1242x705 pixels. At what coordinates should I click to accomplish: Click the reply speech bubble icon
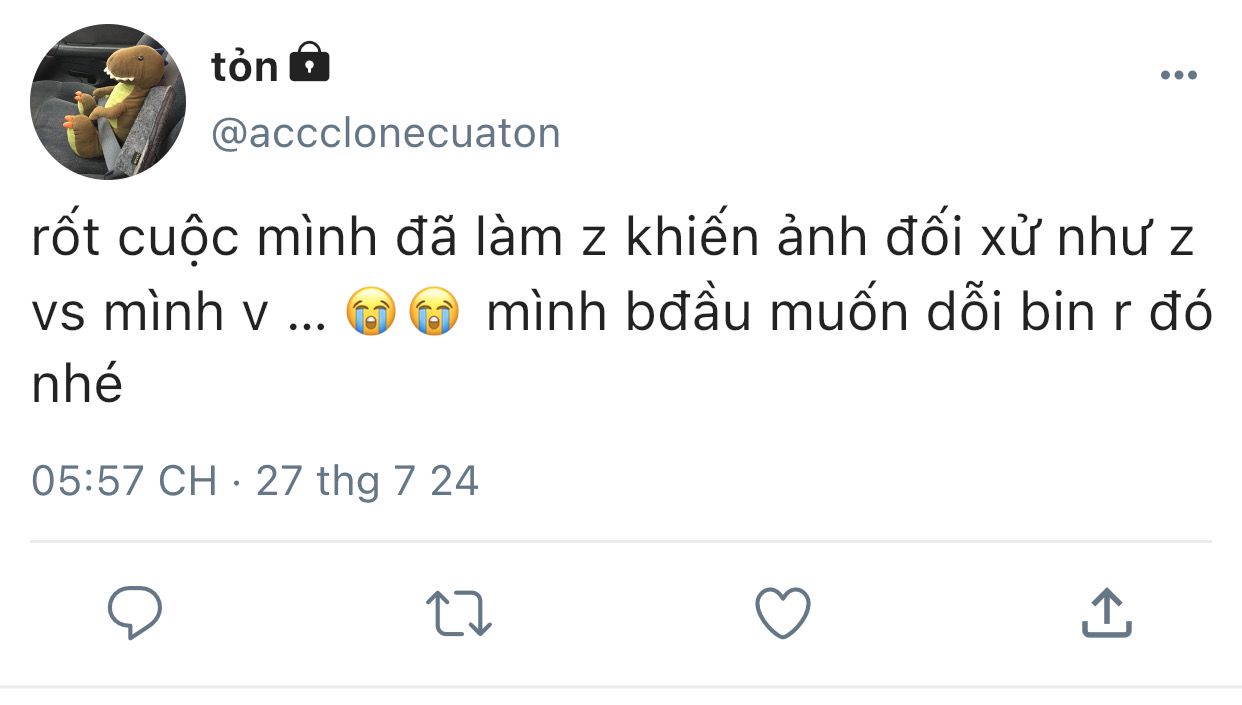point(134,612)
